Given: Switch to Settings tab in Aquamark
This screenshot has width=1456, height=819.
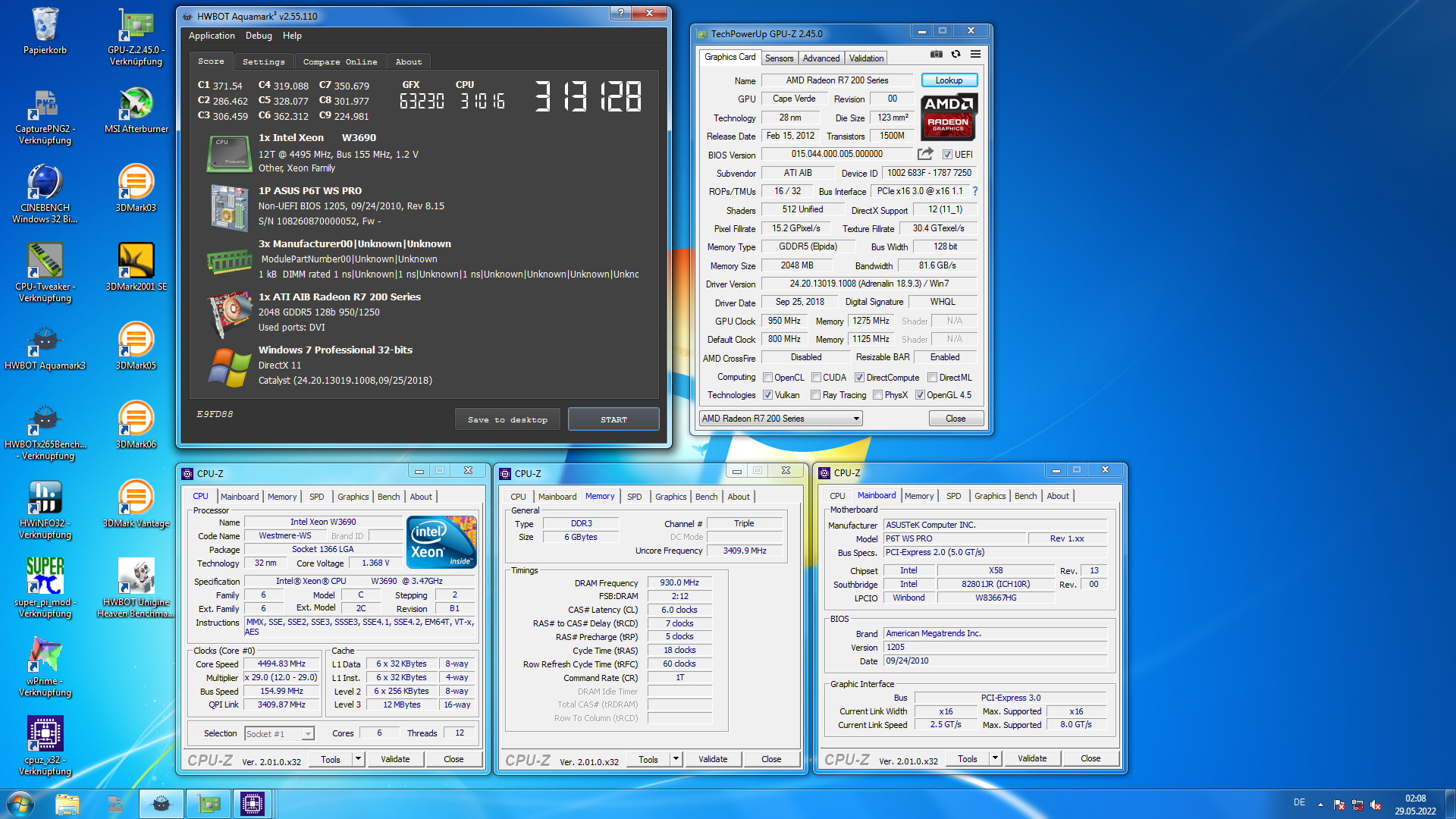Looking at the screenshot, I should (263, 61).
